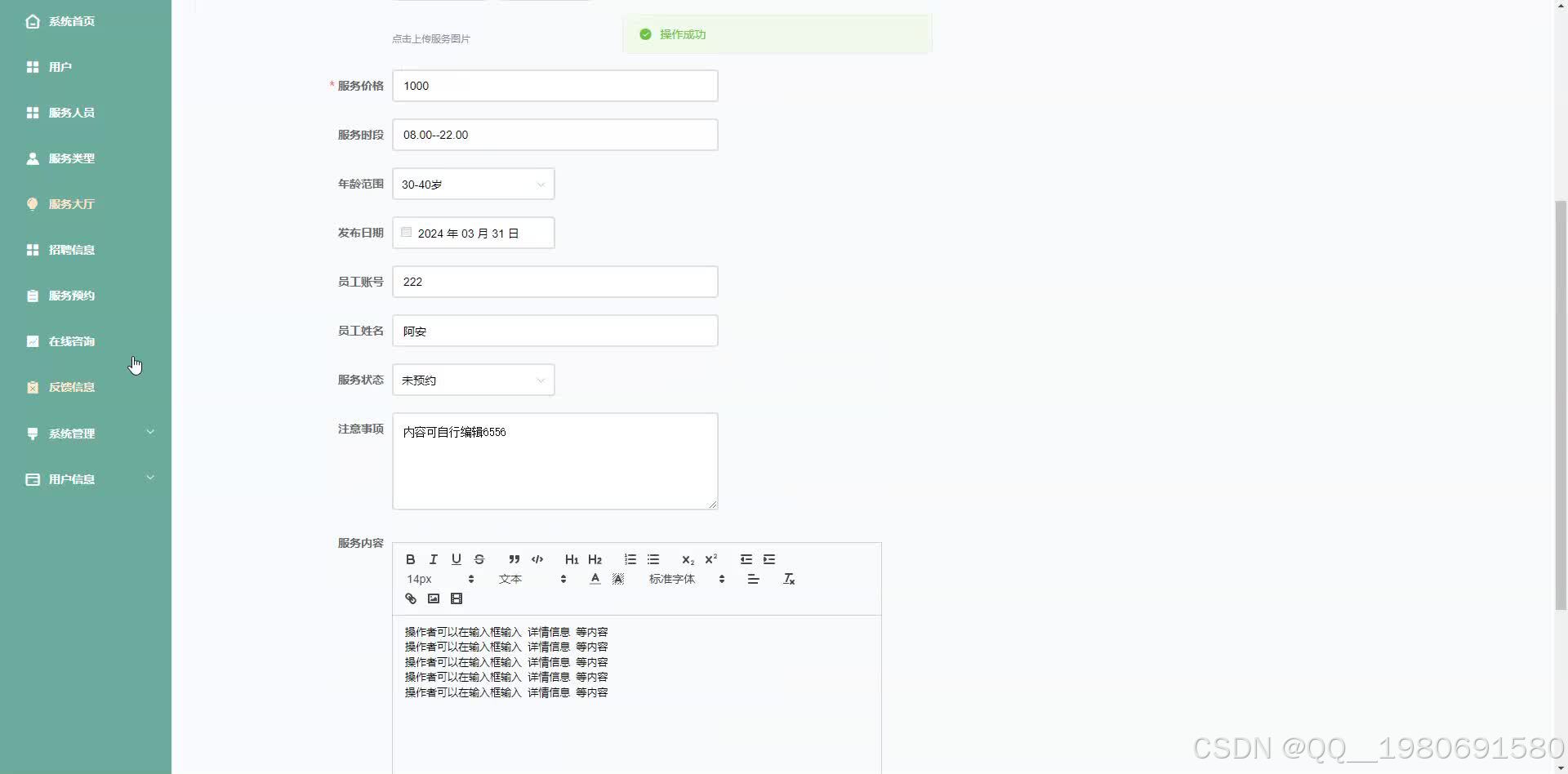Toggle italic formatting in editor
The height and width of the screenshot is (774, 1568).
pos(434,559)
